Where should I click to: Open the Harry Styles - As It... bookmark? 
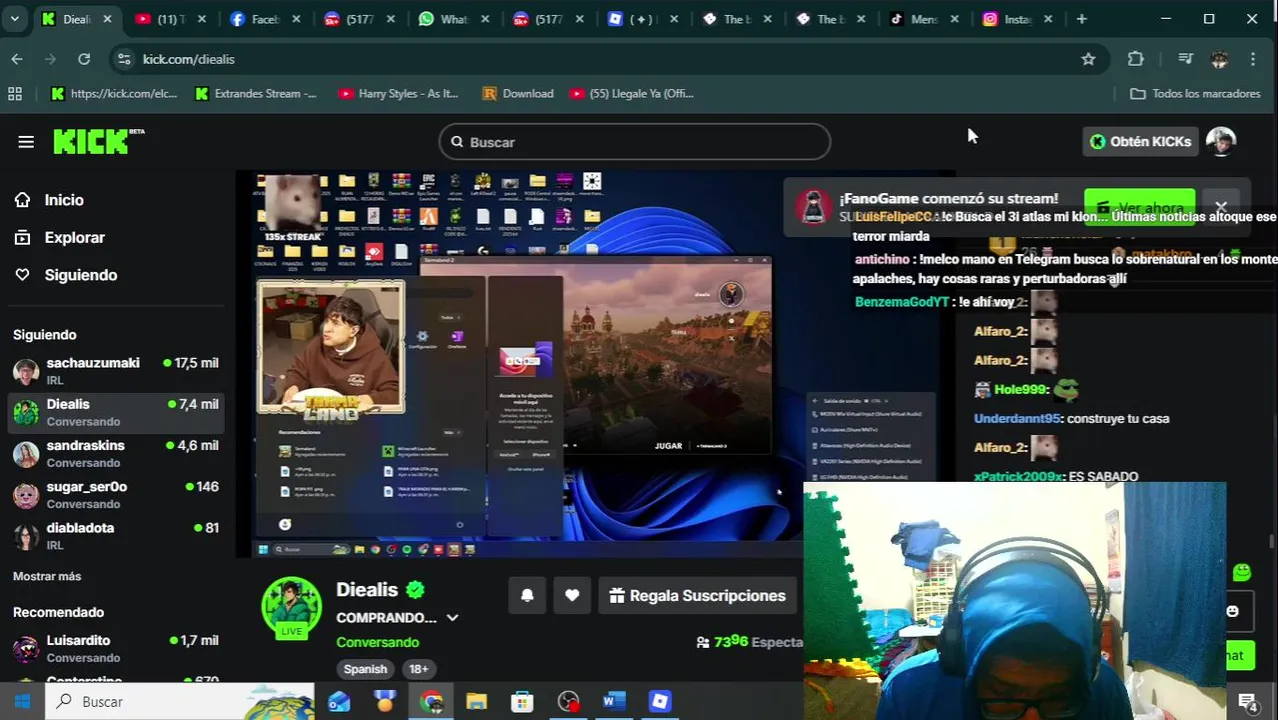coord(398,93)
